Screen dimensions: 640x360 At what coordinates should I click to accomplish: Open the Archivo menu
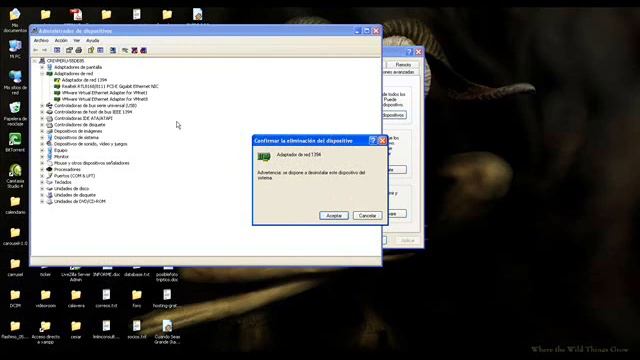41,40
